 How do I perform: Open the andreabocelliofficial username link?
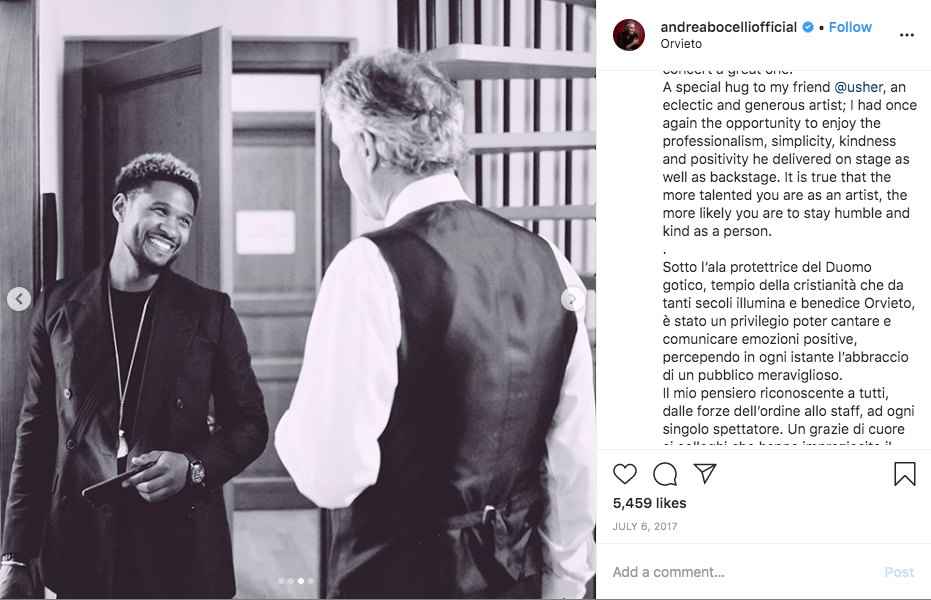pos(729,27)
